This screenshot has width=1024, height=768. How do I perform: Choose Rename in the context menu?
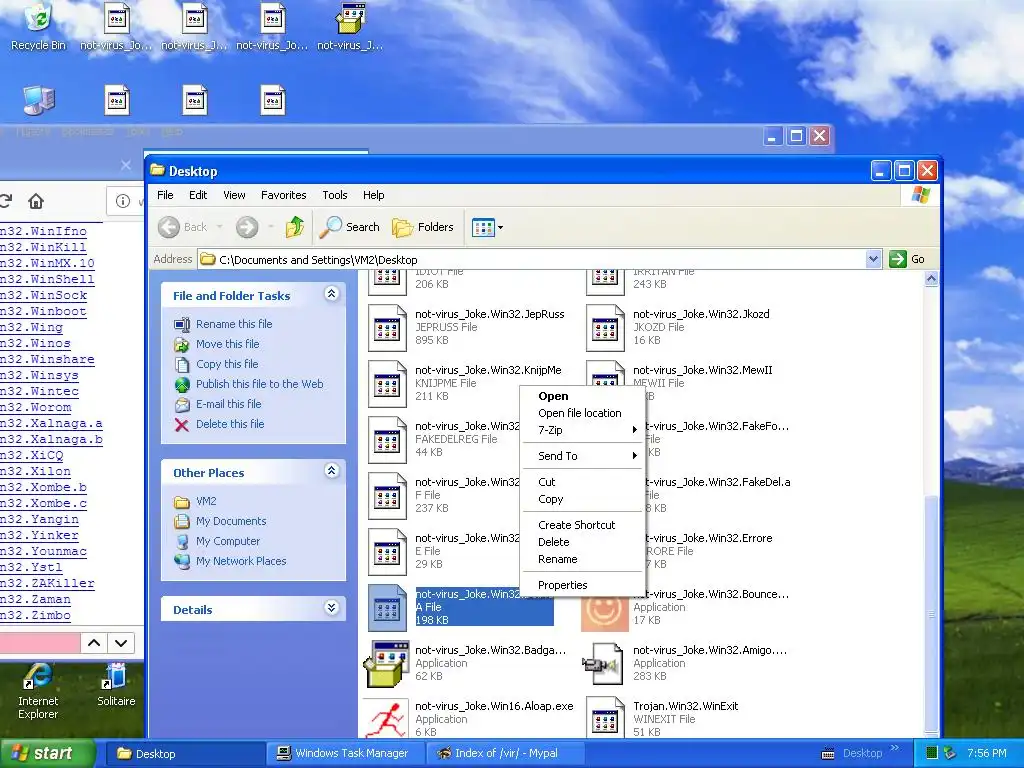tap(583, 560)
